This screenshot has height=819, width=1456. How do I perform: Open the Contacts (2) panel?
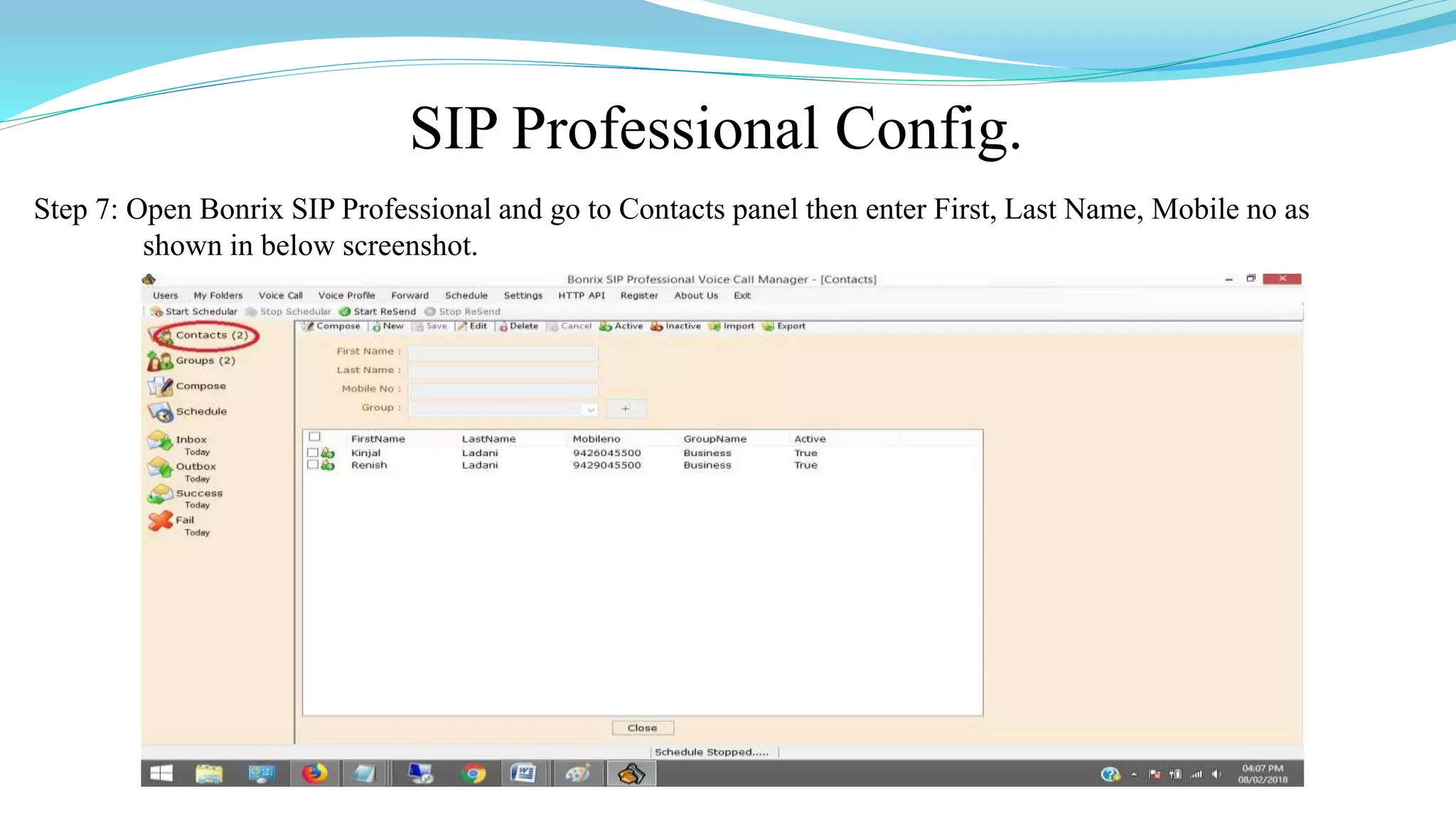(x=203, y=335)
